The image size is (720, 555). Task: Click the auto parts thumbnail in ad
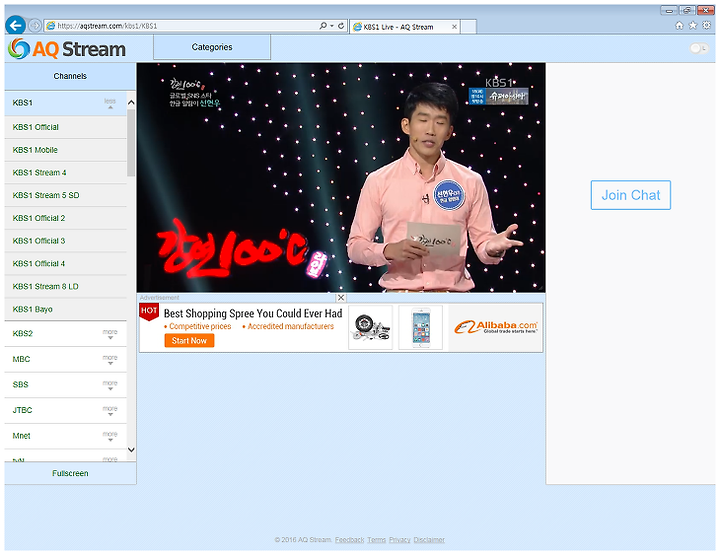point(371,327)
